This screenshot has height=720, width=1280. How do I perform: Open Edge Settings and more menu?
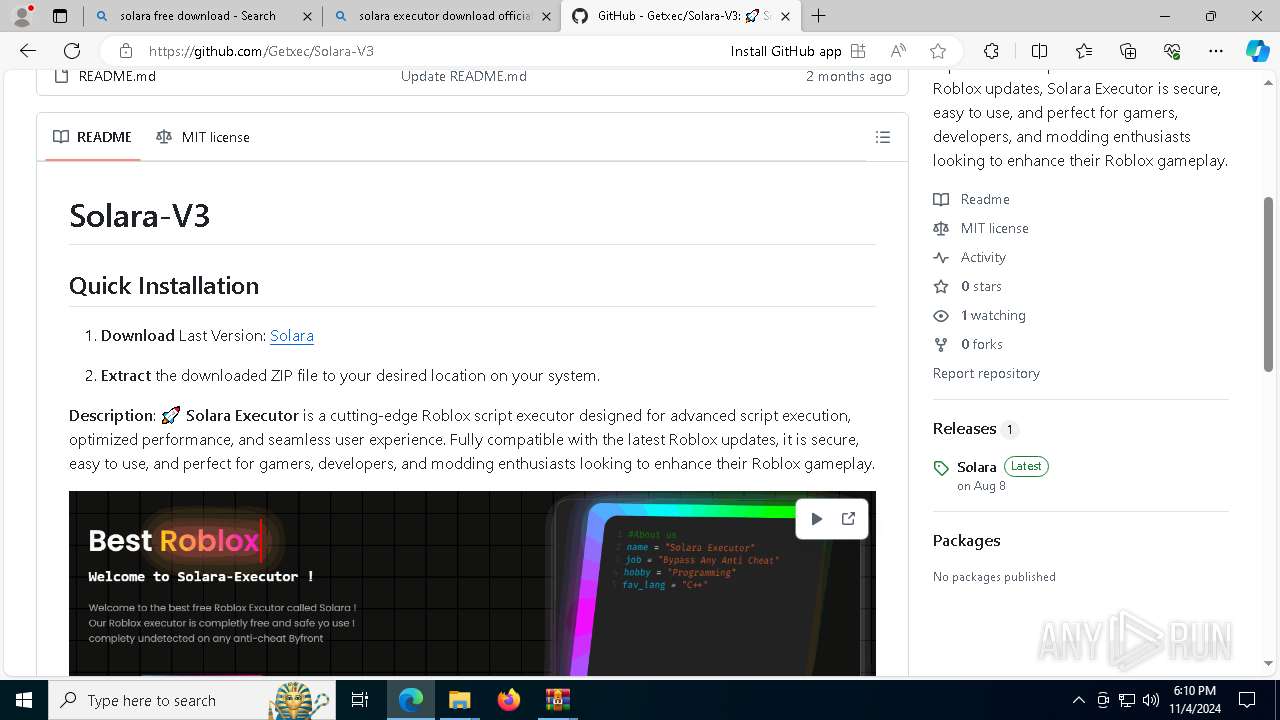tap(1216, 51)
